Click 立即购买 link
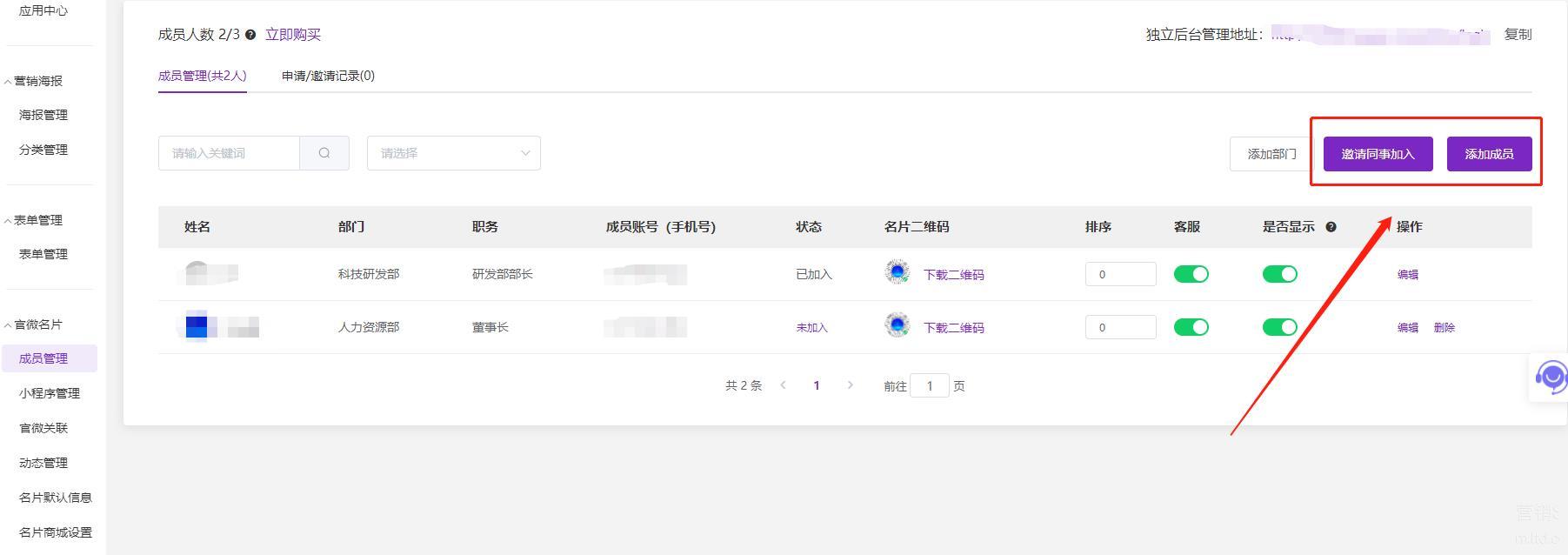 point(293,35)
